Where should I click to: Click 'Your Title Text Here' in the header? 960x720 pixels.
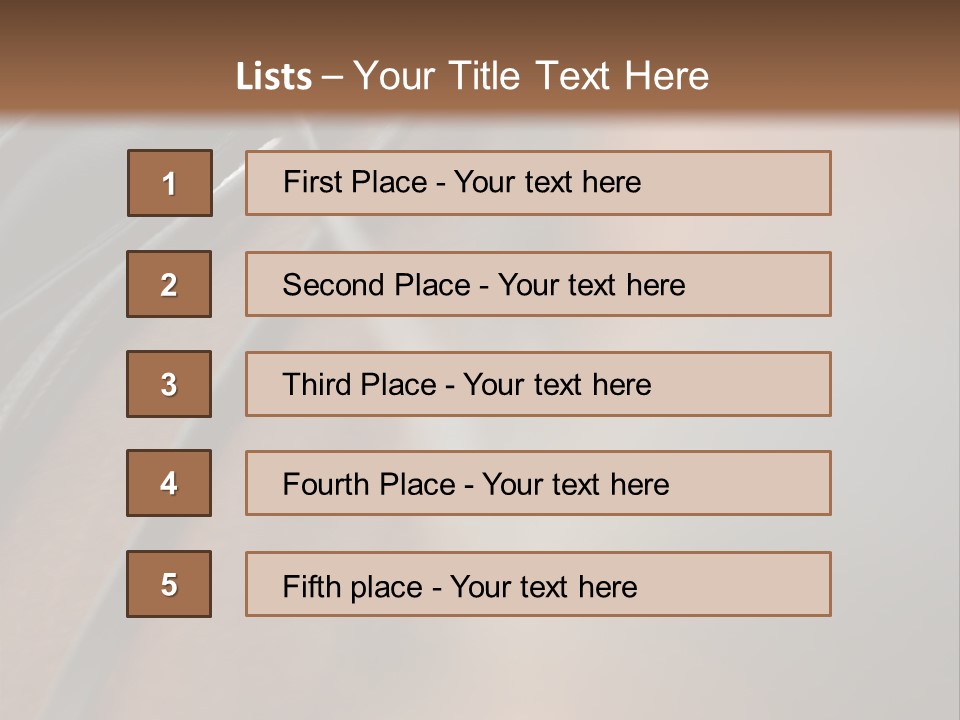[x=531, y=76]
